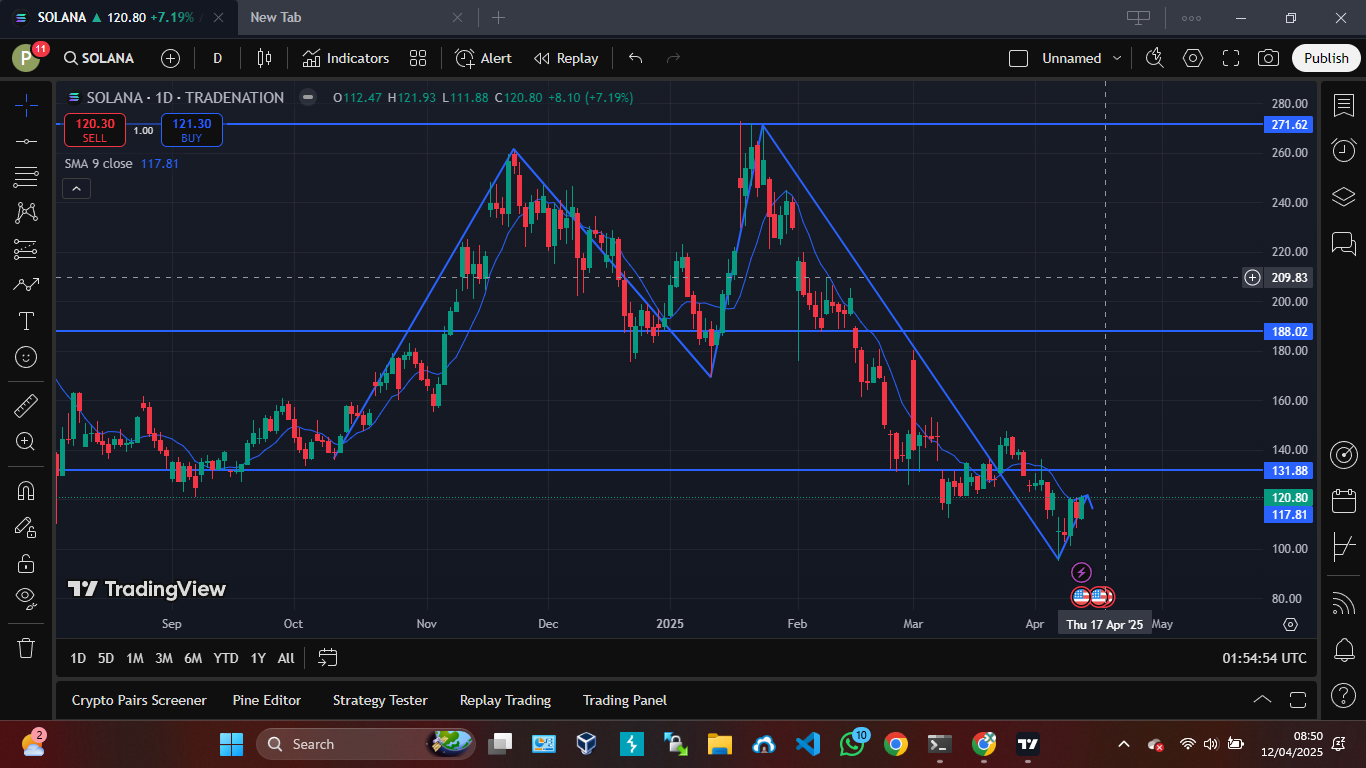Open the Fibonacci retracement tools

pos(27,177)
